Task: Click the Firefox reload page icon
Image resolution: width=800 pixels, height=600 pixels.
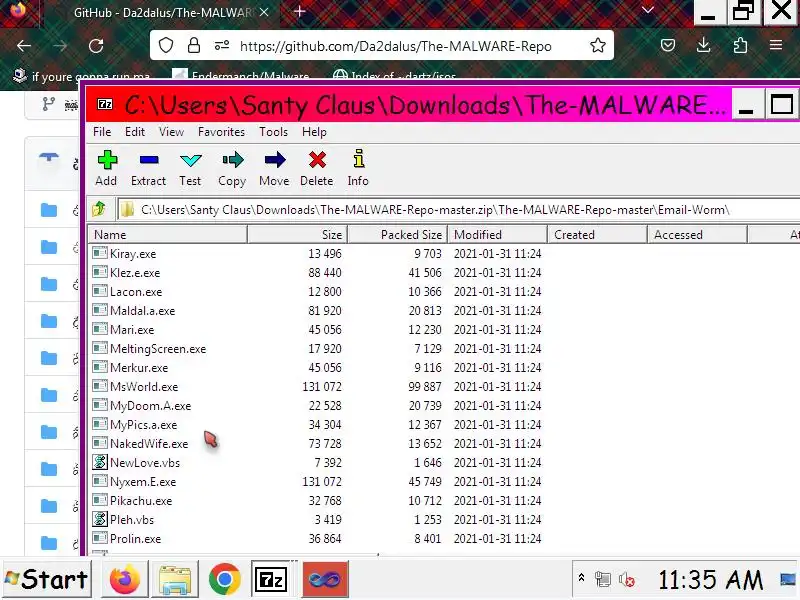Action: (96, 46)
